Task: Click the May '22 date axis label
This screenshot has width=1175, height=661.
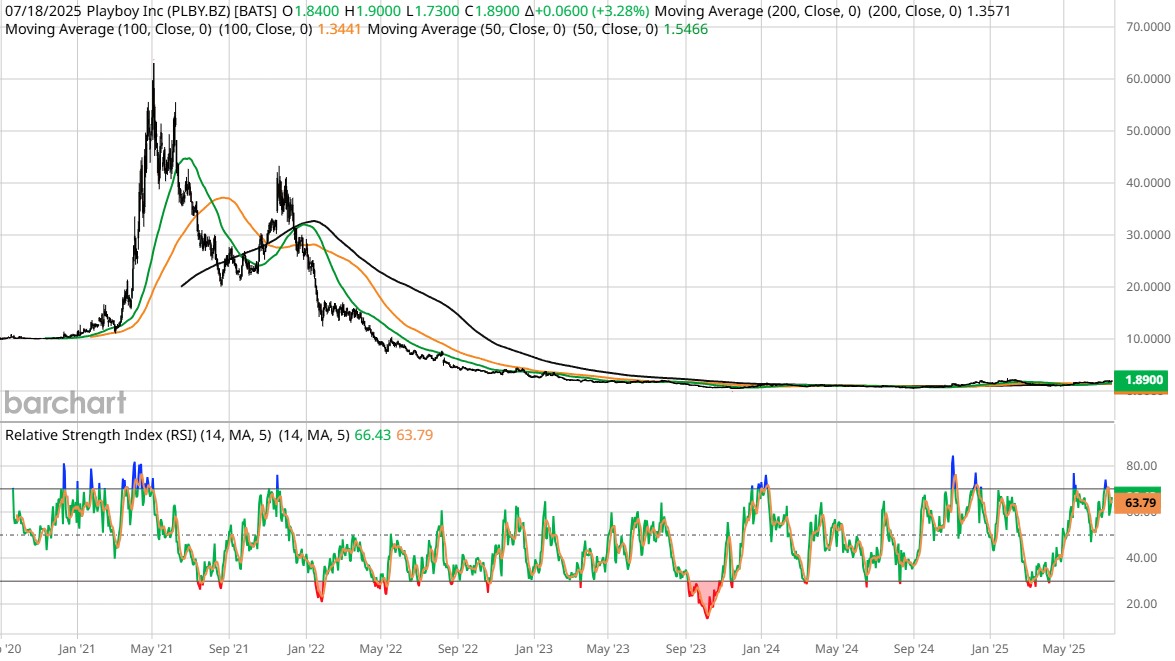Action: (381, 649)
